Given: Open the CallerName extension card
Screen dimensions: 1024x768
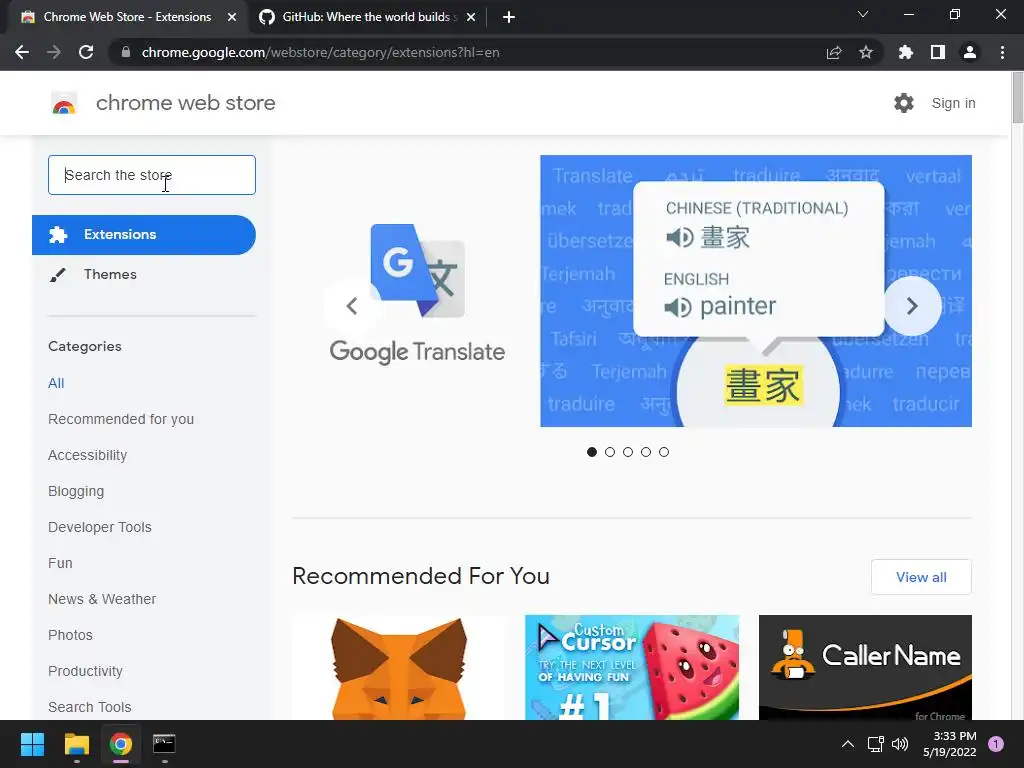Looking at the screenshot, I should click(x=865, y=667).
